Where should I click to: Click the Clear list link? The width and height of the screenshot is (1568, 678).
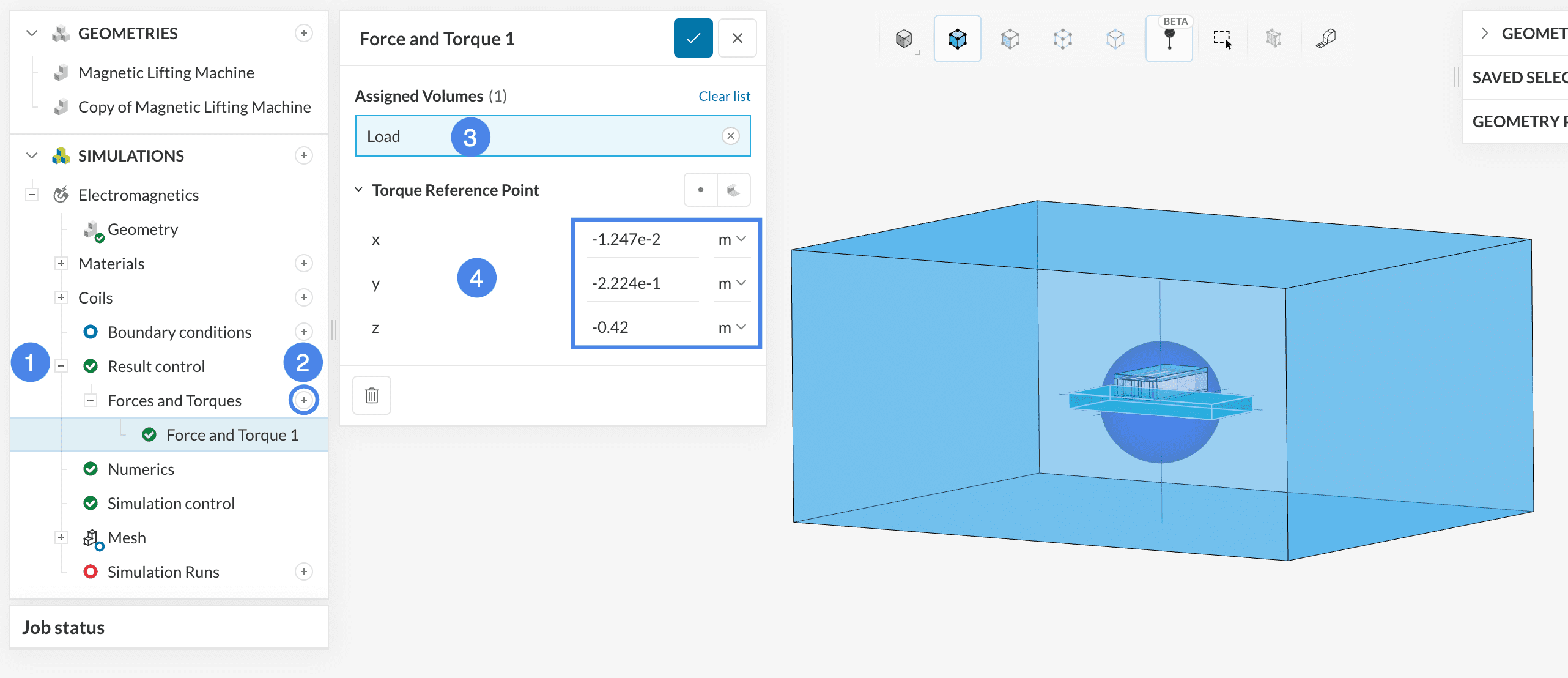724,96
